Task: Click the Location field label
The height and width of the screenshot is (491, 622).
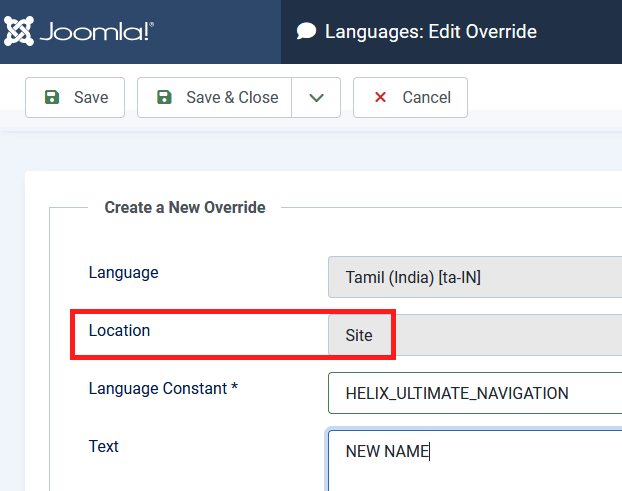Action: [x=119, y=330]
